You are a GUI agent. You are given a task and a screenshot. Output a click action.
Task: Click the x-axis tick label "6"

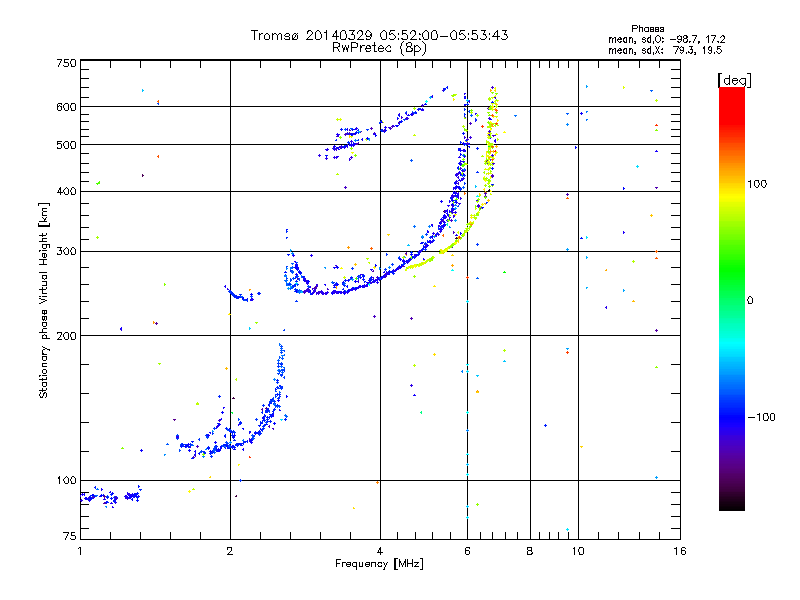(467, 551)
